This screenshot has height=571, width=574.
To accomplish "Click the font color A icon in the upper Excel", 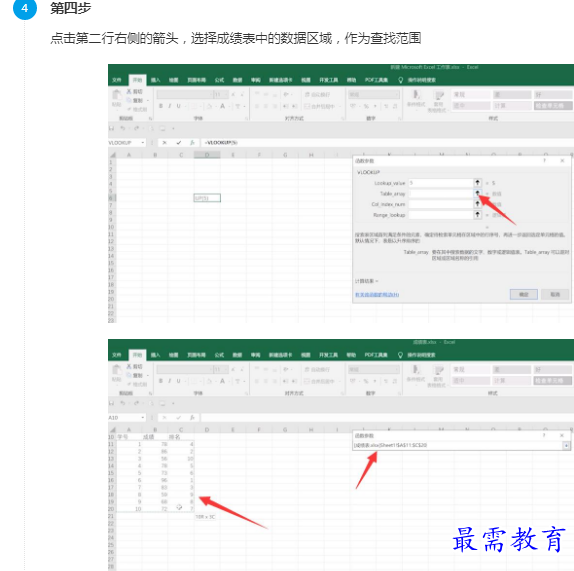I will (x=222, y=106).
